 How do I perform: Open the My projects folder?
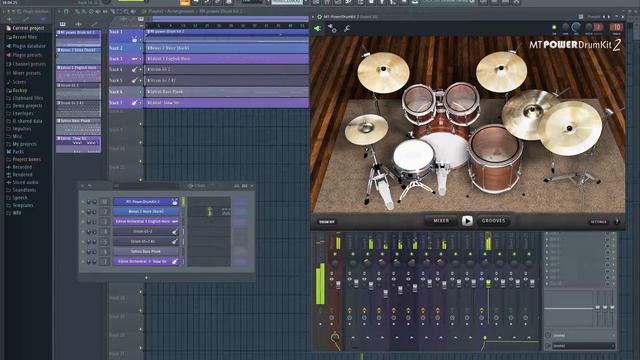pos(22,144)
